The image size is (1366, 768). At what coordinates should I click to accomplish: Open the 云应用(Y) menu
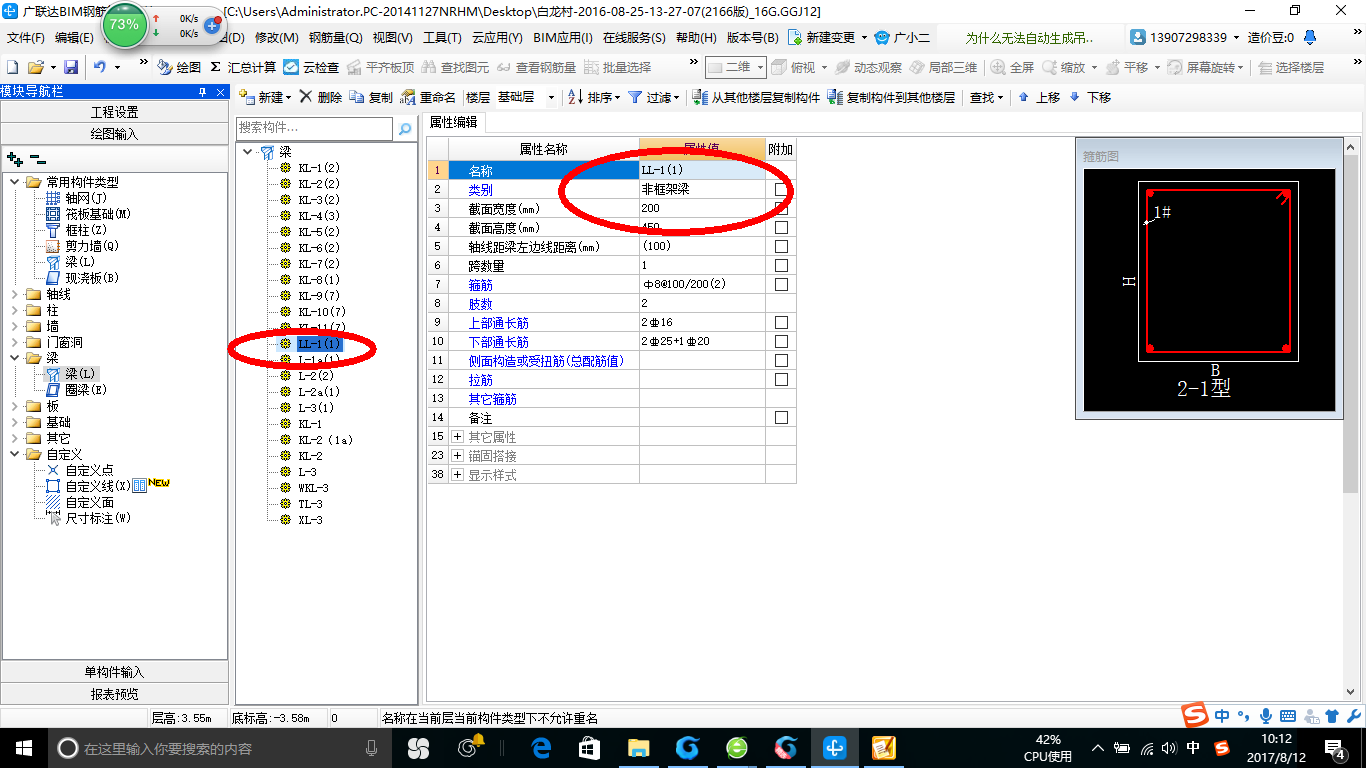497,37
